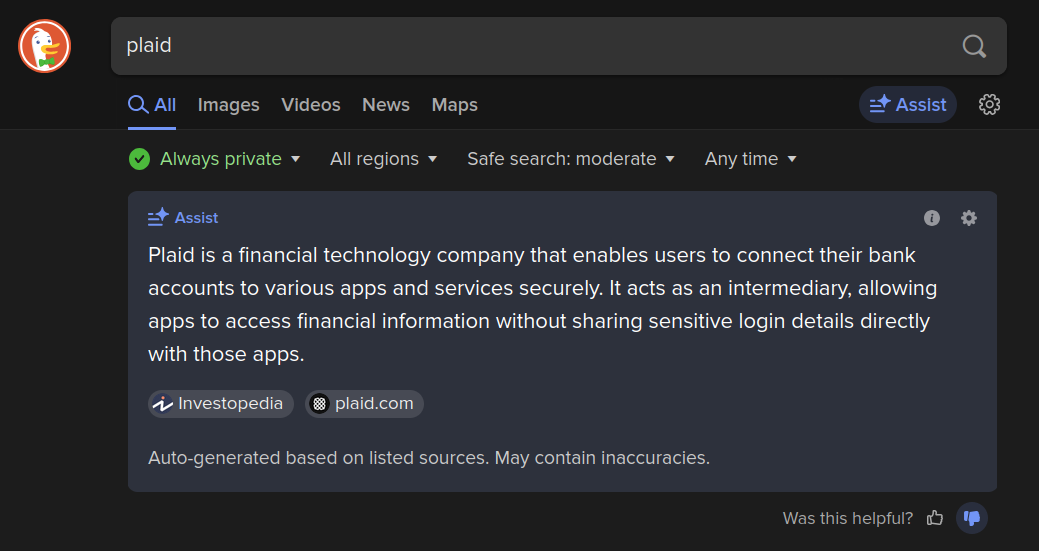Open the All regions dropdown
The width and height of the screenshot is (1039, 551).
(384, 159)
